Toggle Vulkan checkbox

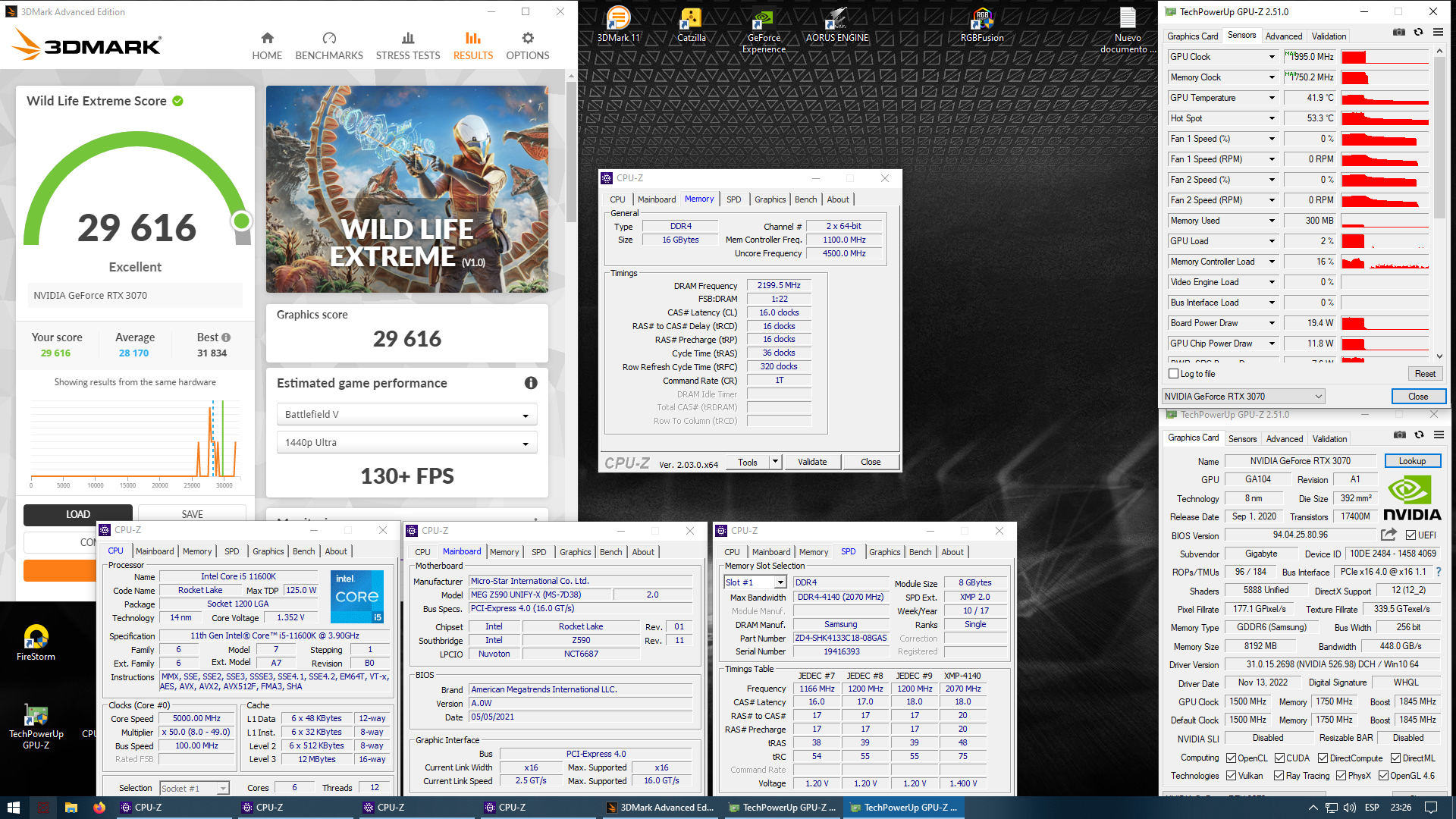(x=1232, y=776)
